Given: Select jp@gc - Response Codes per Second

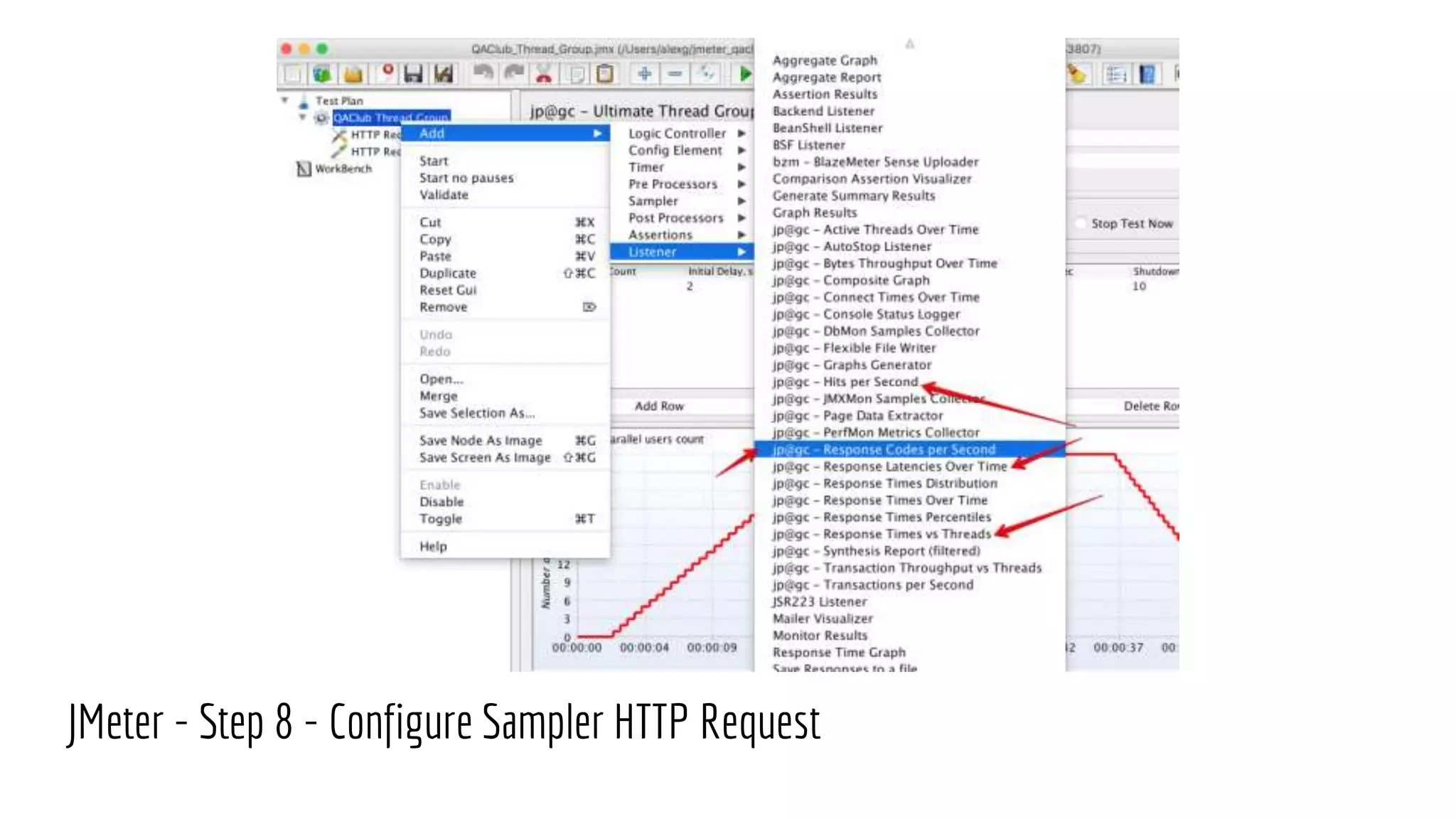Looking at the screenshot, I should (910, 449).
